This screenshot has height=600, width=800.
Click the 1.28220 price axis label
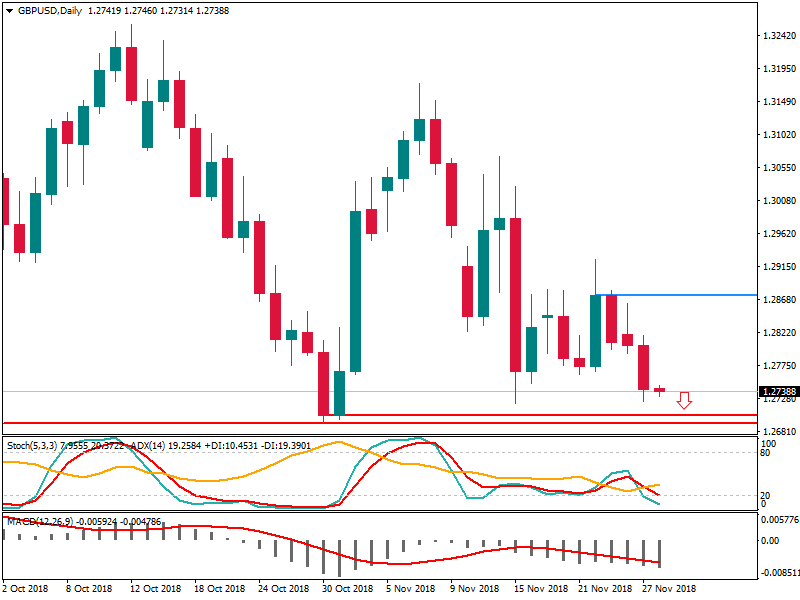pyautogui.click(x=779, y=333)
